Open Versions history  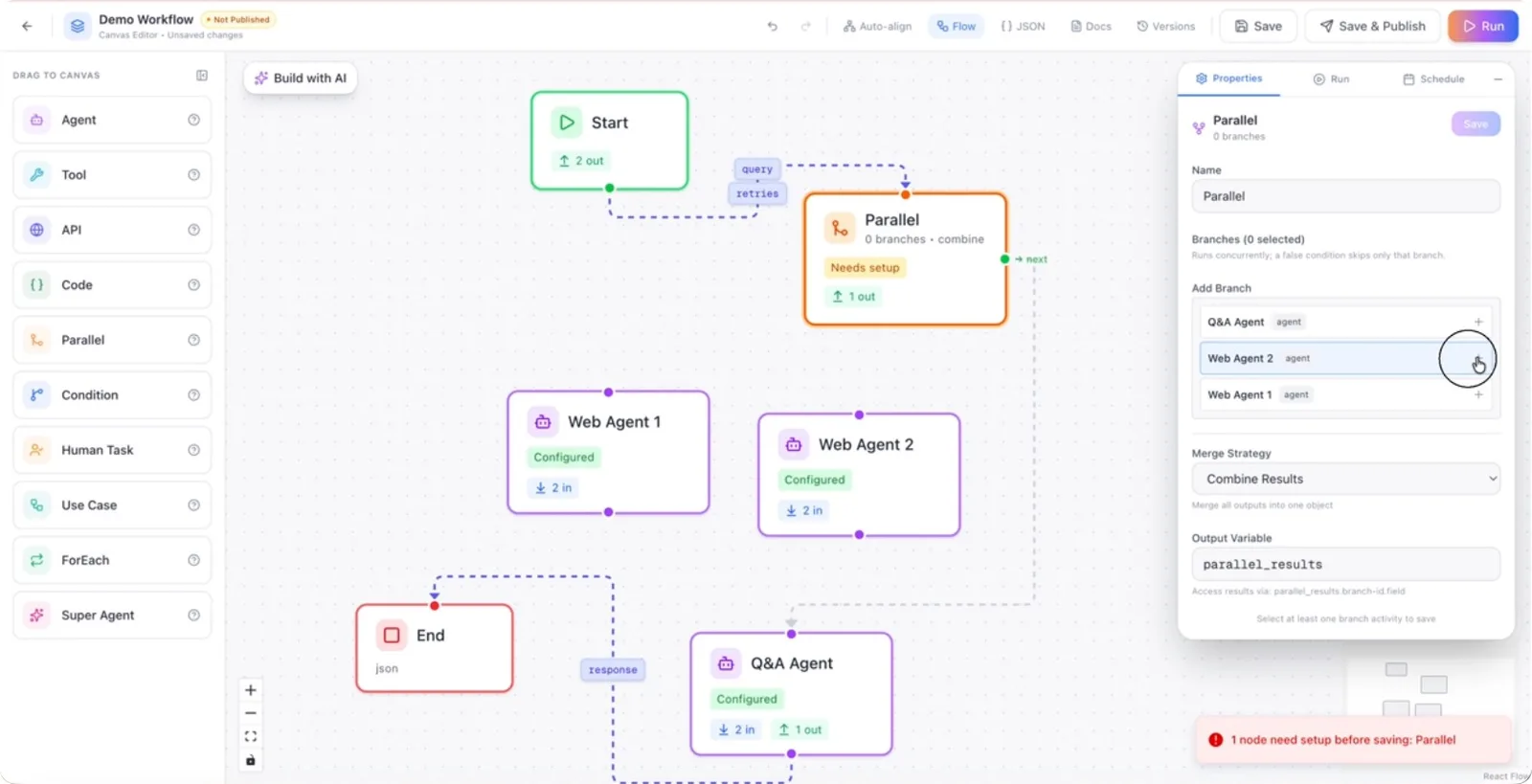point(1165,27)
